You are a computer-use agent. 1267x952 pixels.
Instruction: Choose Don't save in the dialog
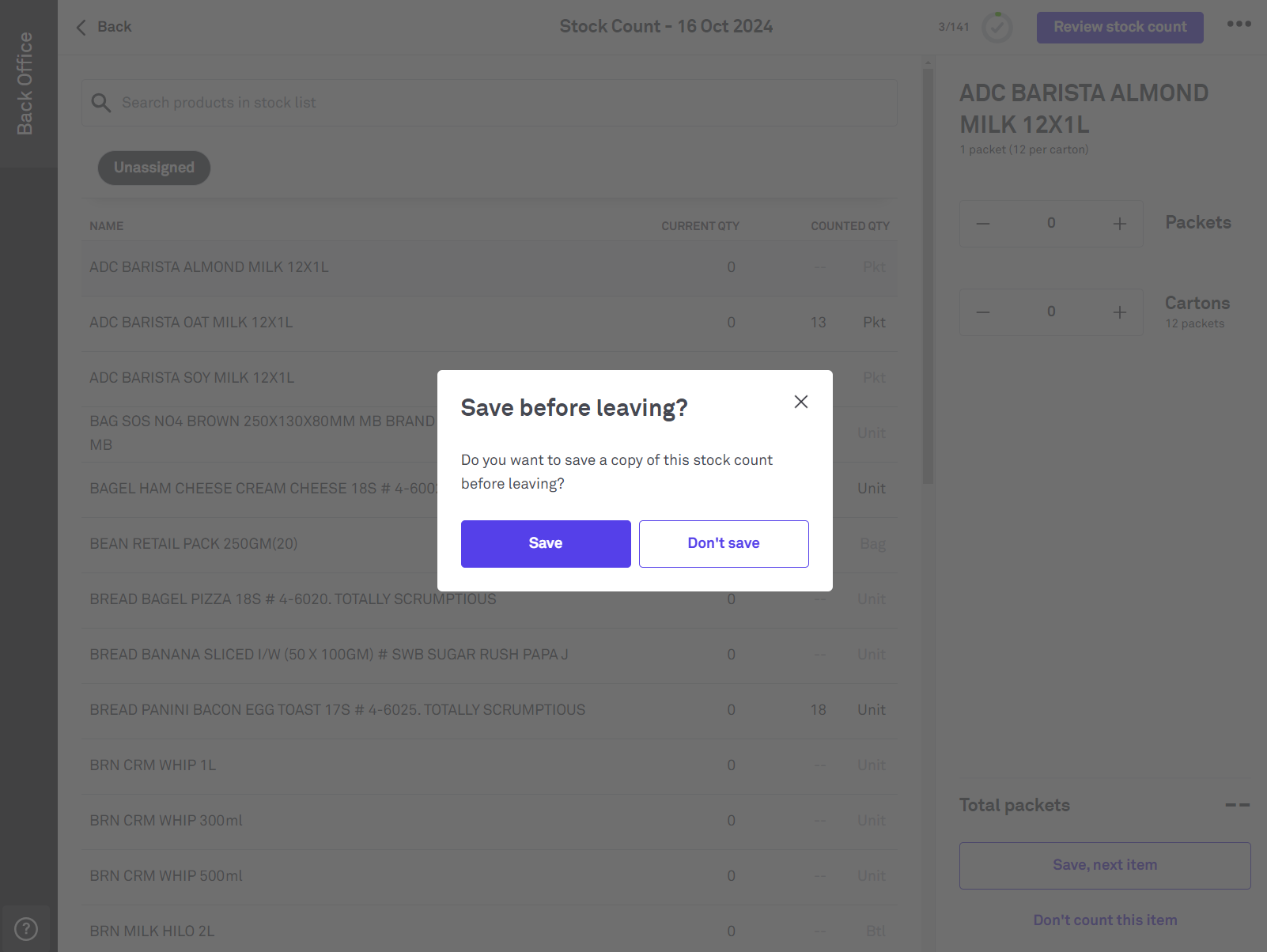[724, 544]
